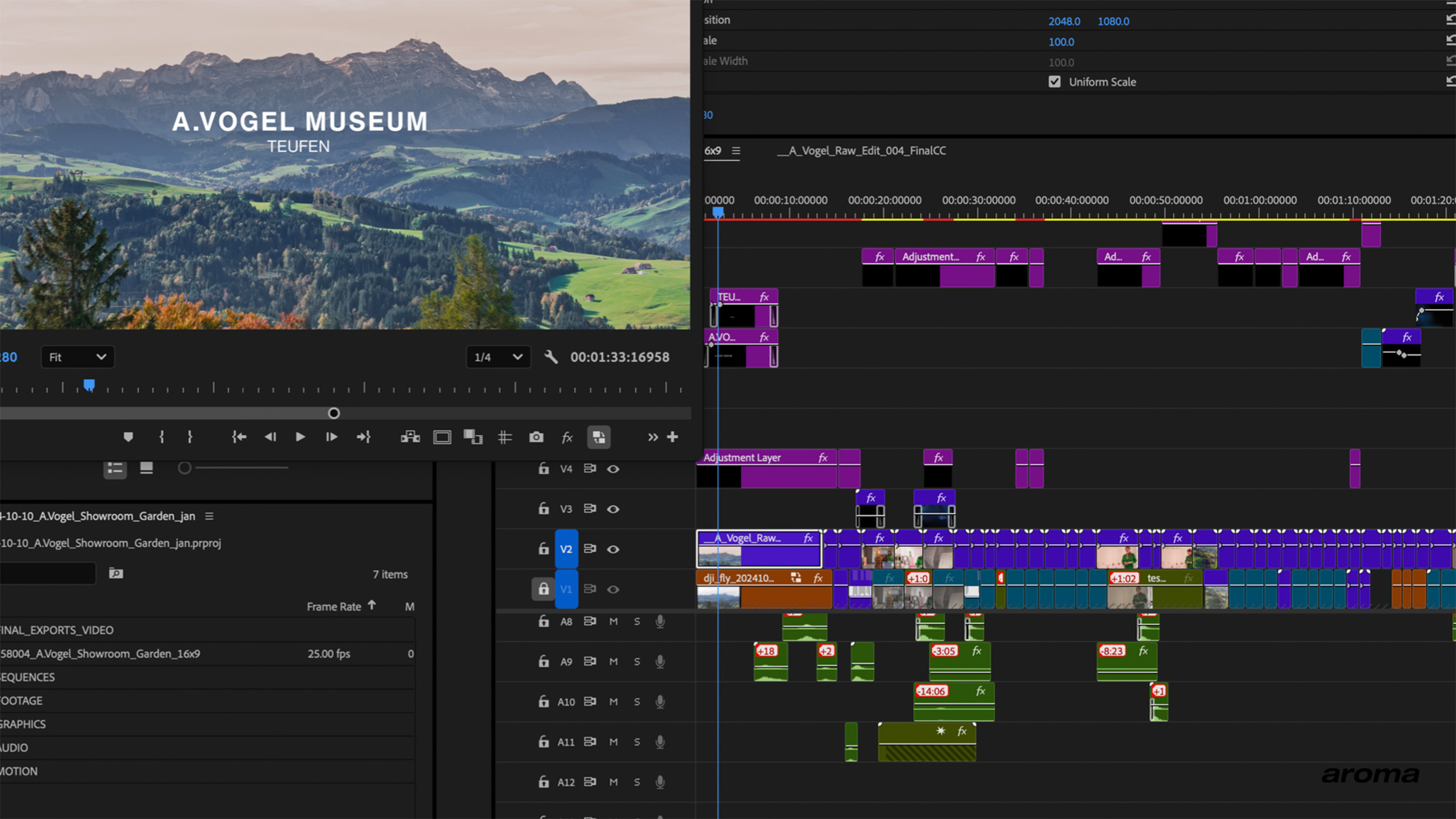This screenshot has width=1456, height=819.
Task: Open the transport overflow chevron menu
Action: click(x=653, y=437)
